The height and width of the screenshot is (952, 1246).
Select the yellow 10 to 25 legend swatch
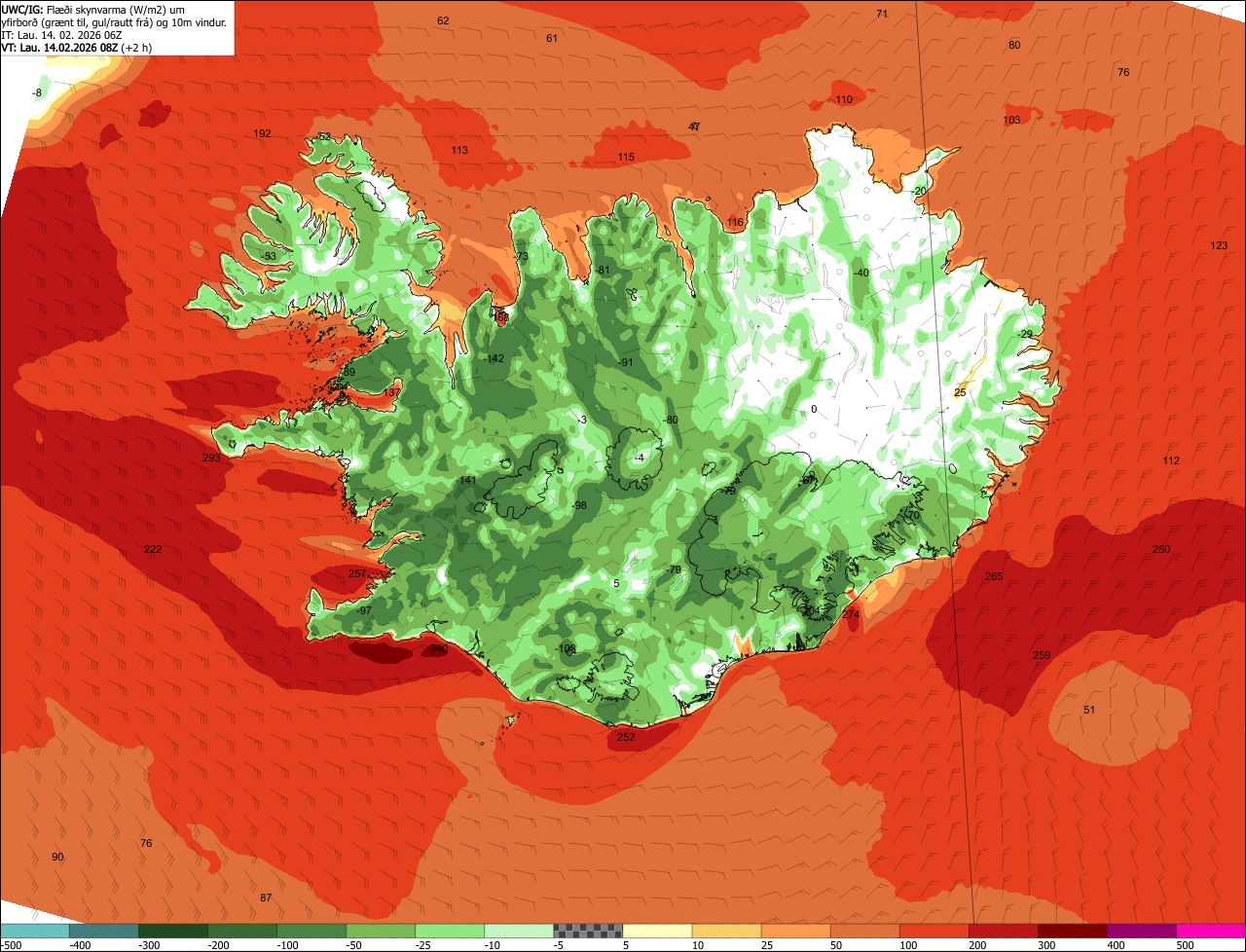(x=725, y=931)
